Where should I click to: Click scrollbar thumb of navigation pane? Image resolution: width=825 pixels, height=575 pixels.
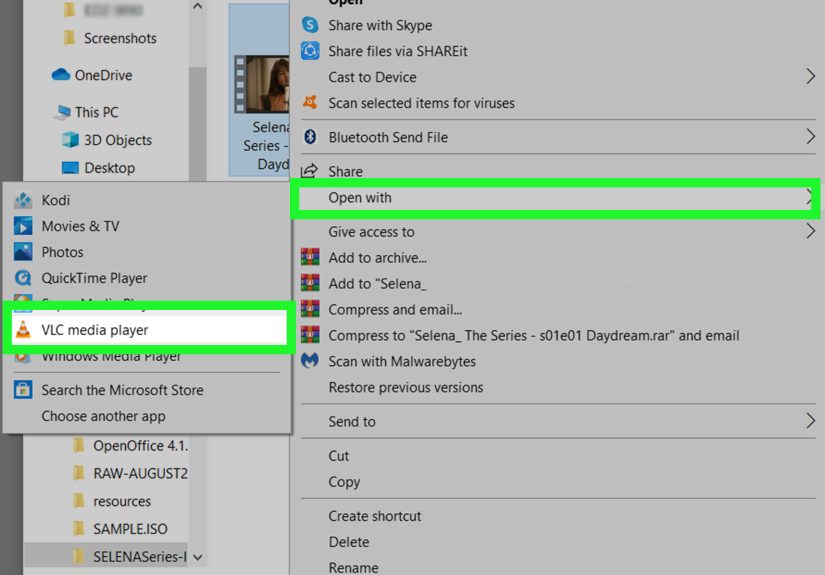197,124
